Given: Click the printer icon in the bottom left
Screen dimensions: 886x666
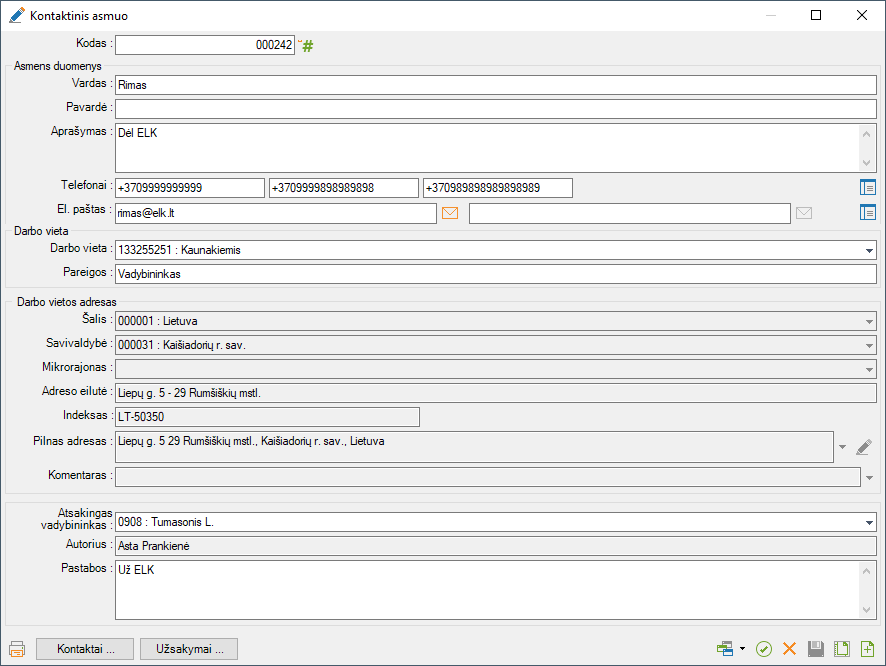Looking at the screenshot, I should 17,649.
